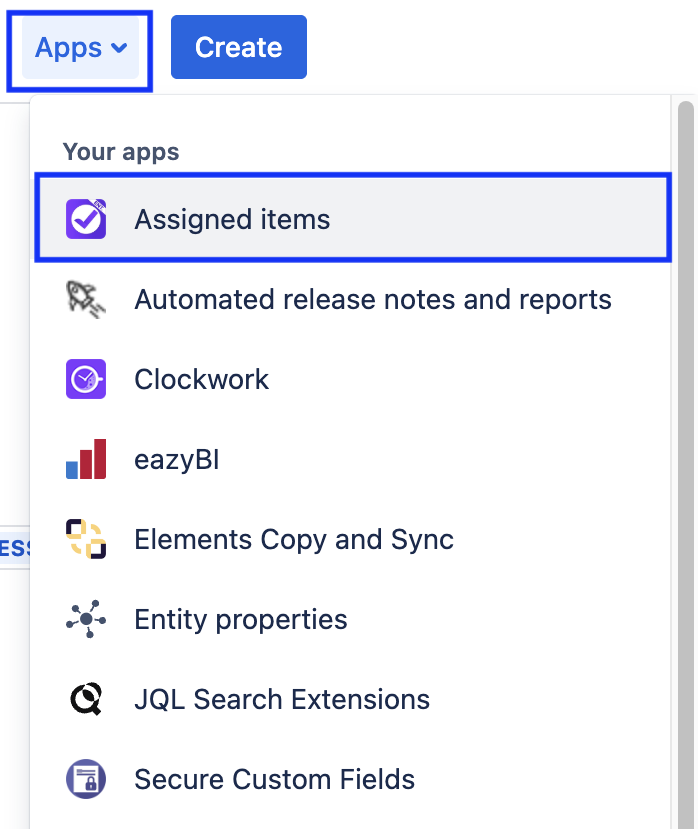Click the Assigned items checkmark icon
Viewport: 698px width, 829px height.
pos(86,219)
